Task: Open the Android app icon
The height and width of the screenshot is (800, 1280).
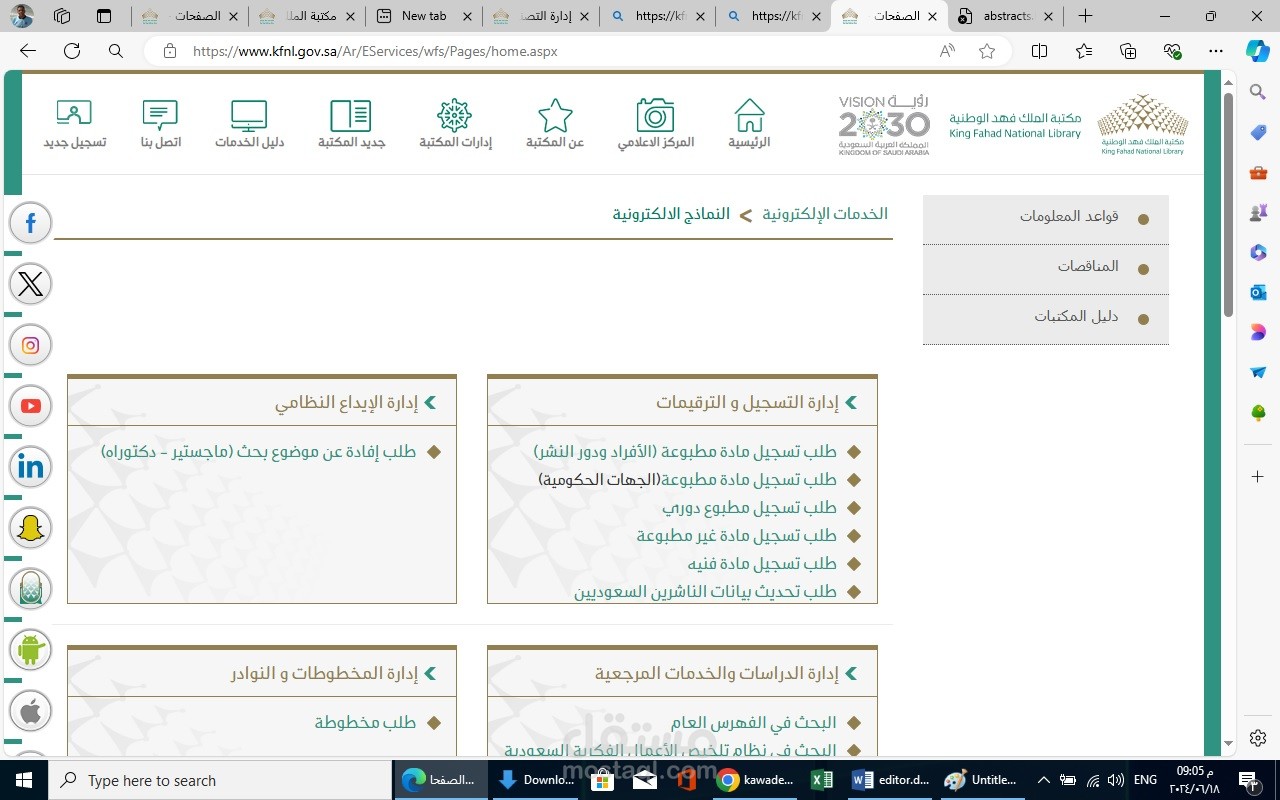Action: click(30, 650)
